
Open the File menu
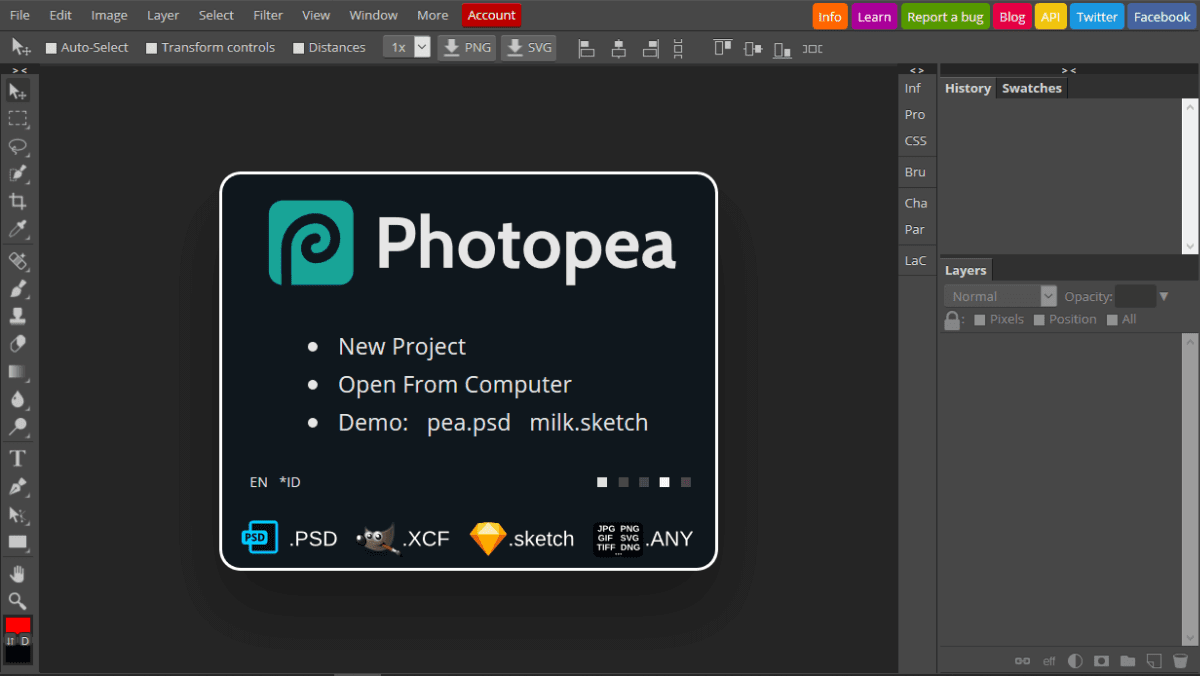20,15
